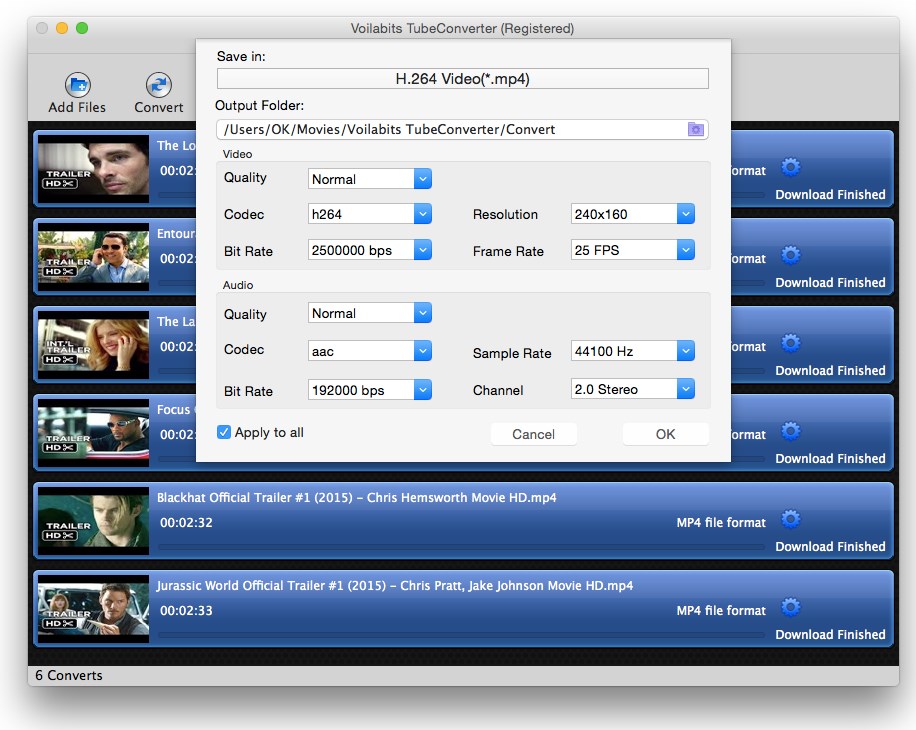This screenshot has width=916, height=730.
Task: Open the Video Bit Rate dropdown
Action: 370,251
